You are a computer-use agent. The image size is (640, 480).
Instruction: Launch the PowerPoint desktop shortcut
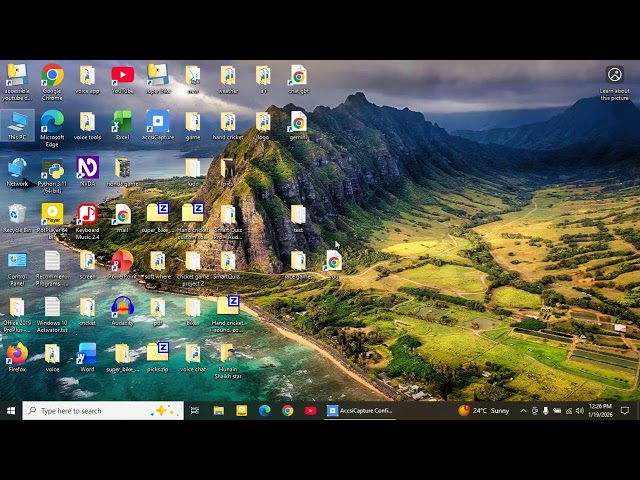click(122, 264)
